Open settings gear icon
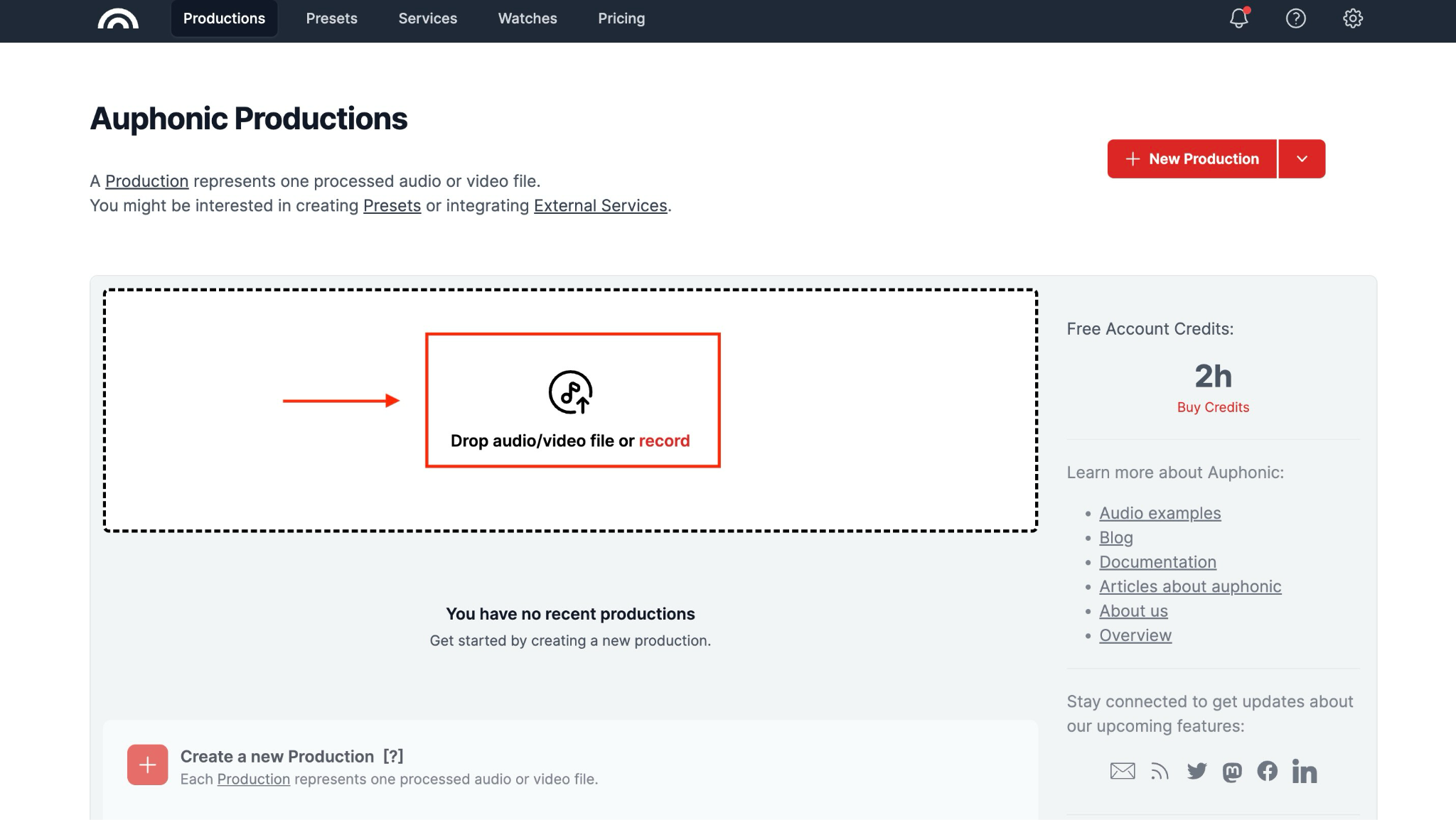 click(x=1353, y=18)
